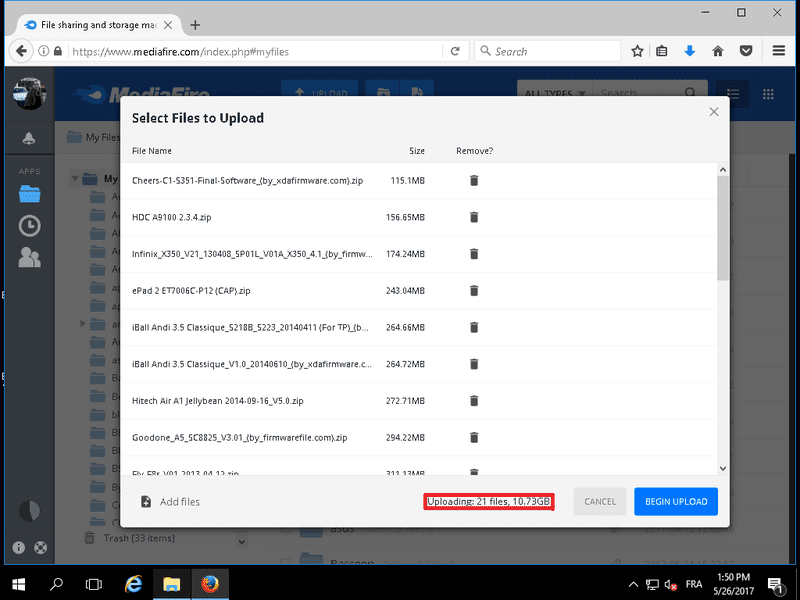Remove Hitech Air A1 Jellybean file
800x600 pixels.
tap(474, 400)
